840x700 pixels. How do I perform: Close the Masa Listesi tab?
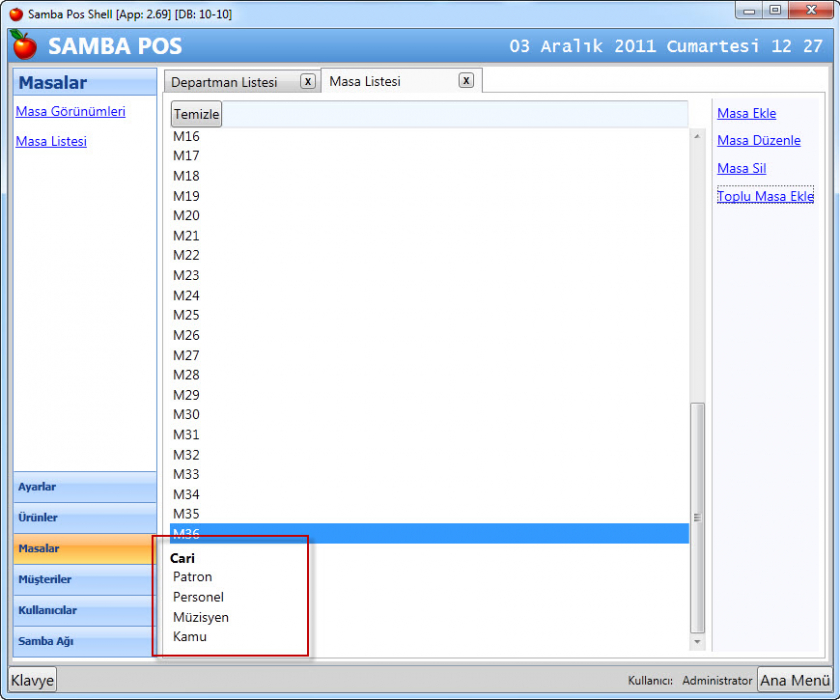coord(466,80)
